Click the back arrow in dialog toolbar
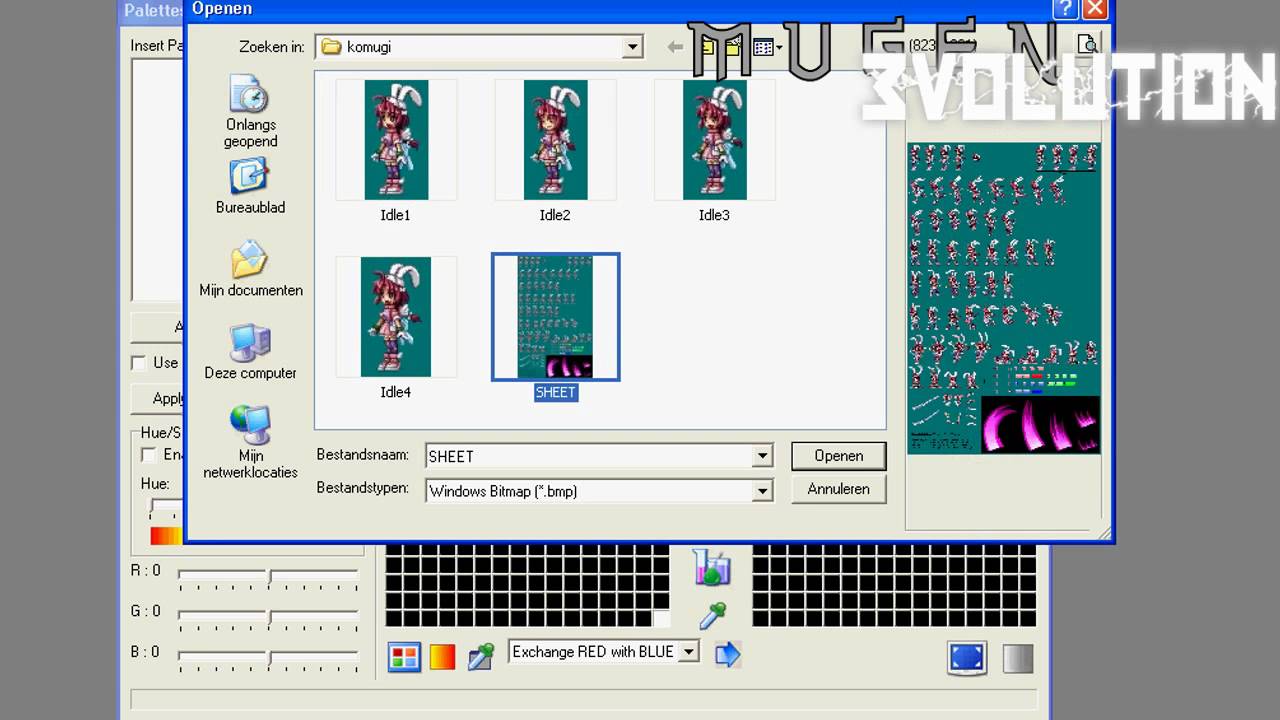The image size is (1280, 720). pyautogui.click(x=676, y=46)
